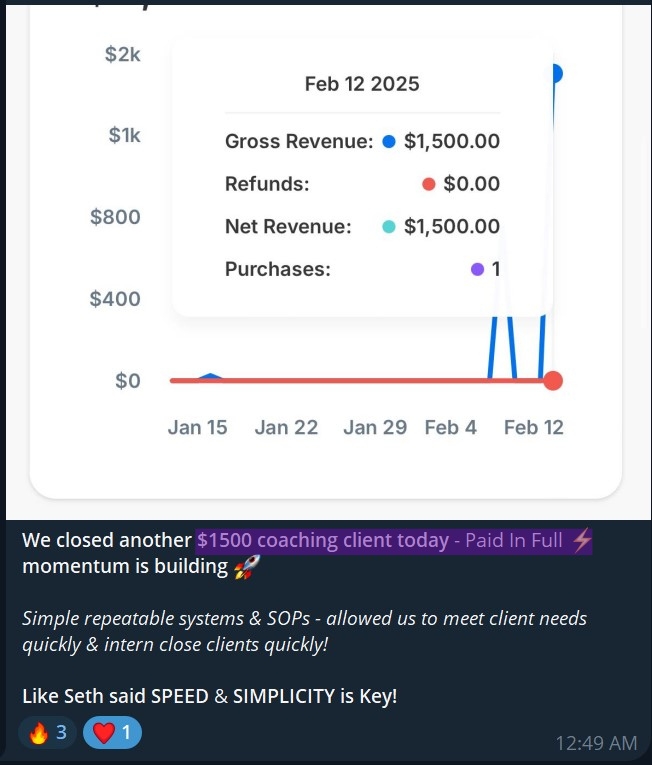The height and width of the screenshot is (765, 652).
Task: Select the blue data point at chart top
Action: pos(554,73)
